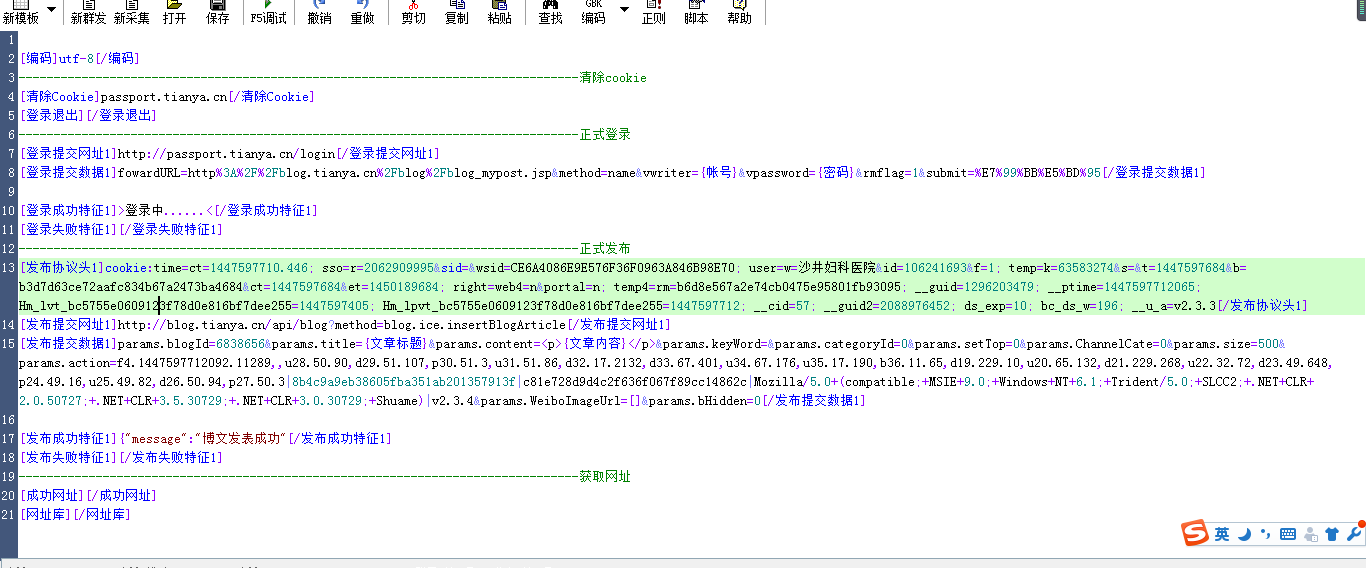Click the 正式发布 comment text
The width and height of the screenshot is (1366, 568).
tap(605, 249)
